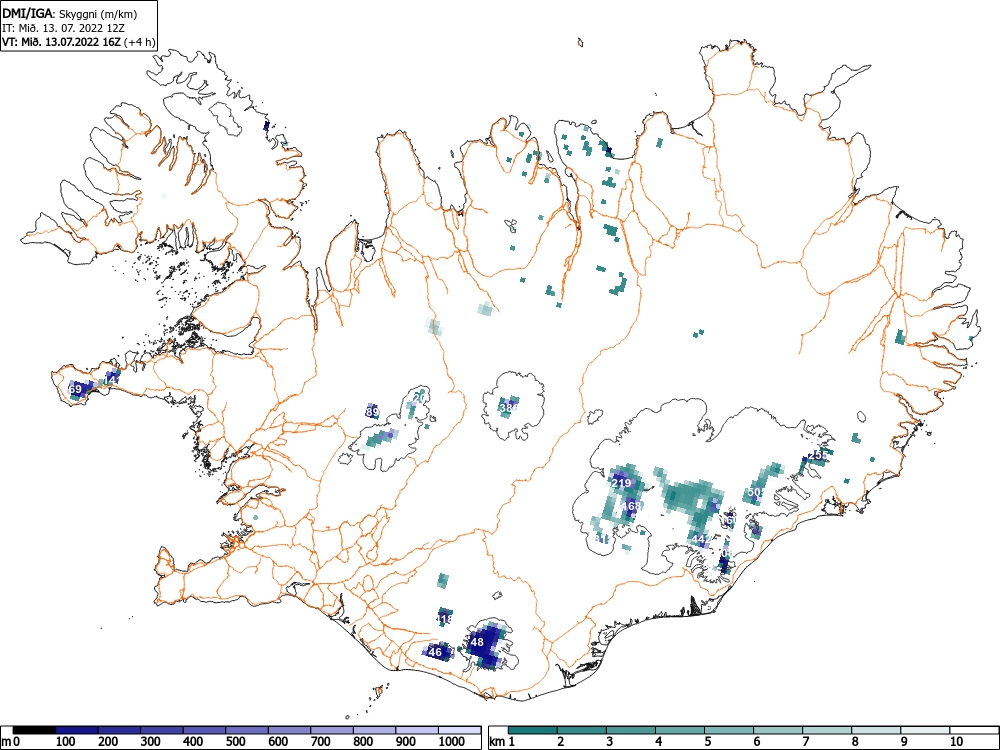Click the 'DMI/IGA: Skyggni (m/km)' title text
The height and width of the screenshot is (750, 1000).
click(x=70, y=14)
